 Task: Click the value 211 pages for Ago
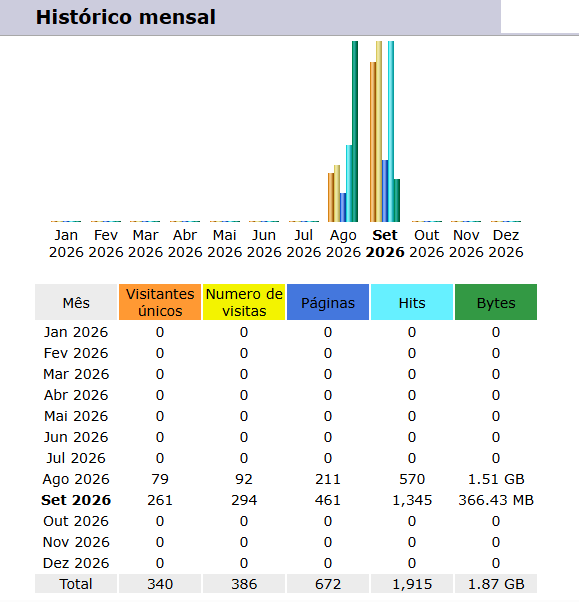328,479
